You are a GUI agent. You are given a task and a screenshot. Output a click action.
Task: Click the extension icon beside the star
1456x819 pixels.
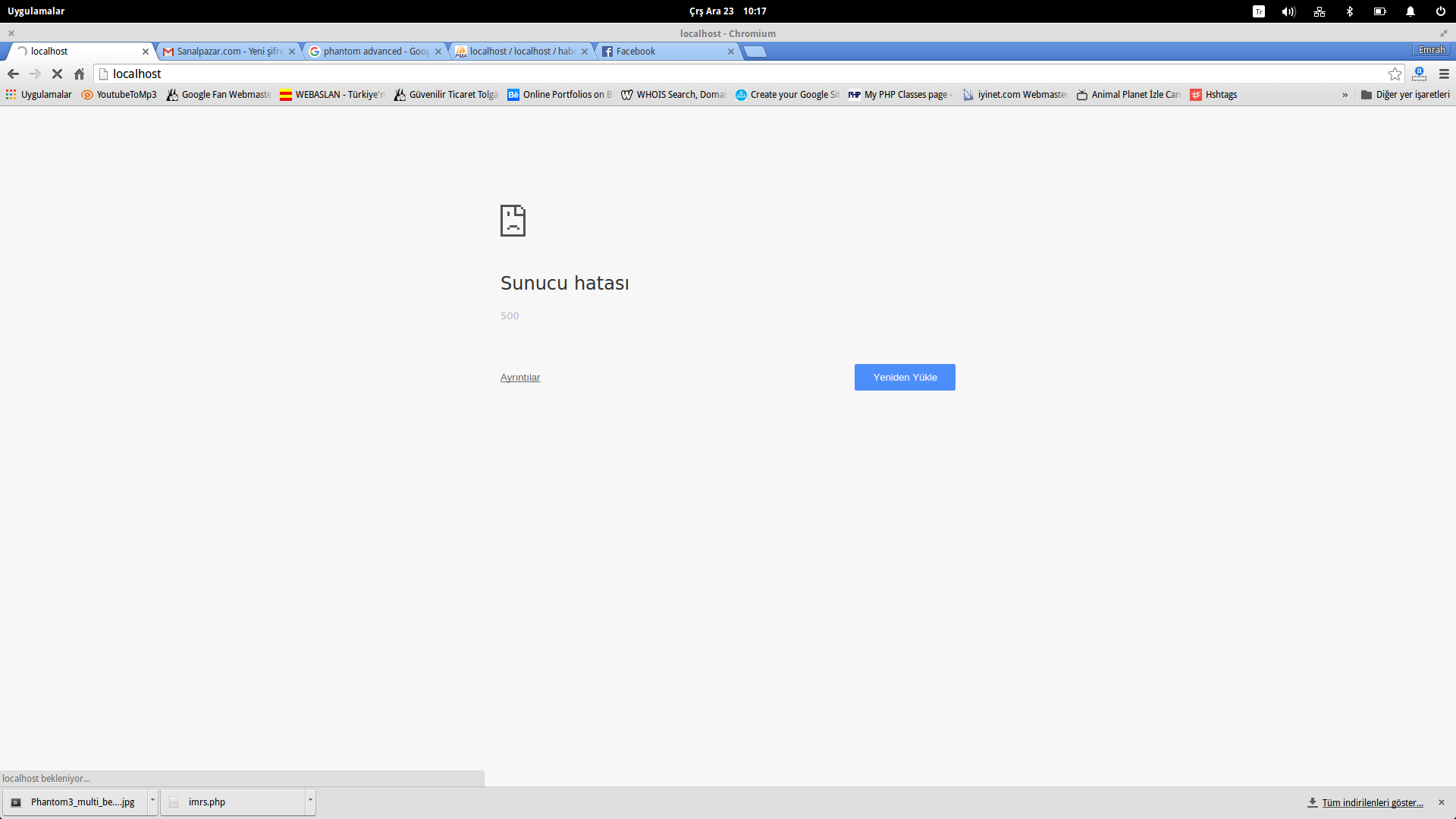(x=1419, y=74)
